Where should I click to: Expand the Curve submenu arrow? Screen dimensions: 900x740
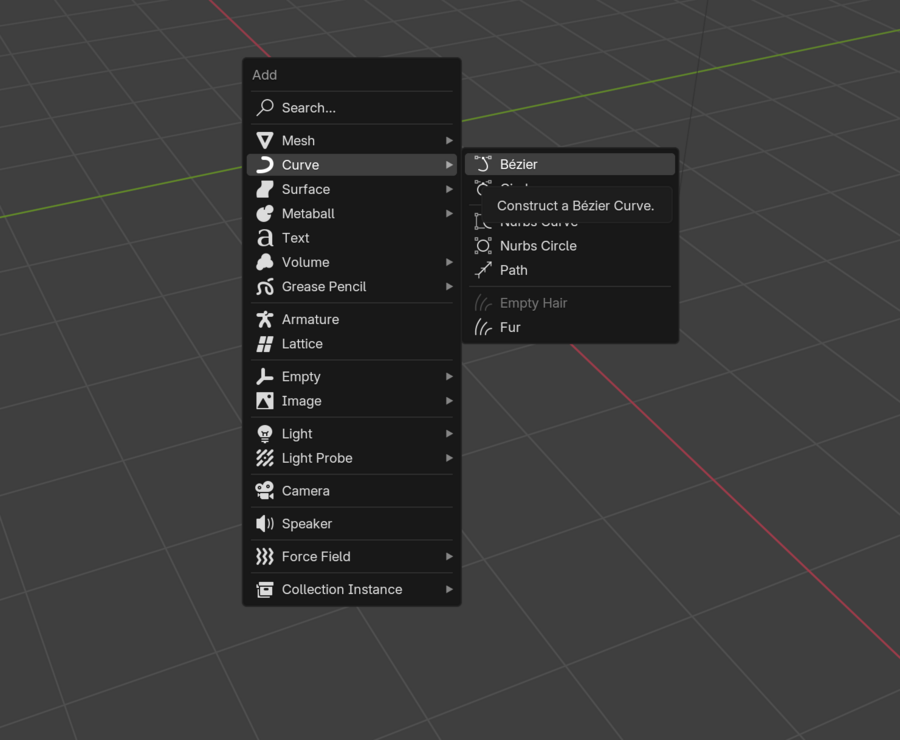click(x=449, y=165)
